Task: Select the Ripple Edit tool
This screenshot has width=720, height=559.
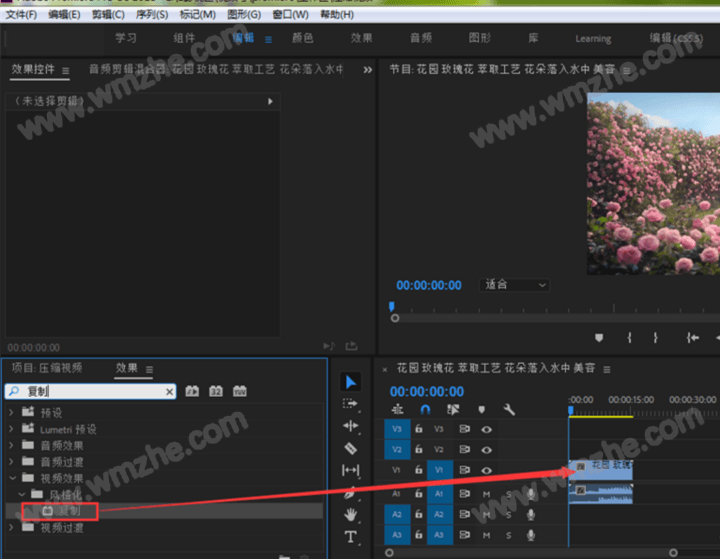Action: tap(350, 426)
